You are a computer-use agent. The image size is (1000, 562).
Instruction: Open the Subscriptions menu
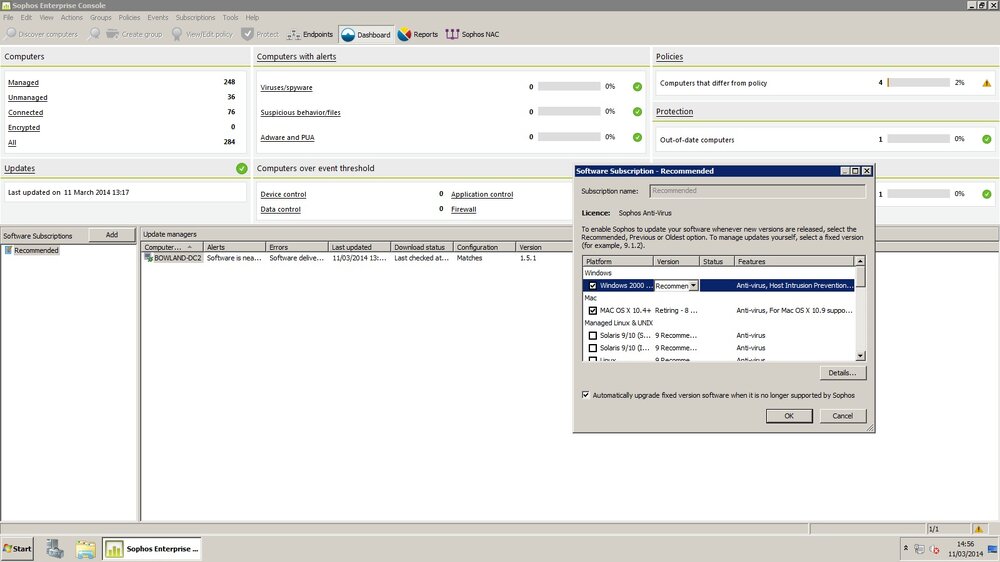tap(195, 17)
